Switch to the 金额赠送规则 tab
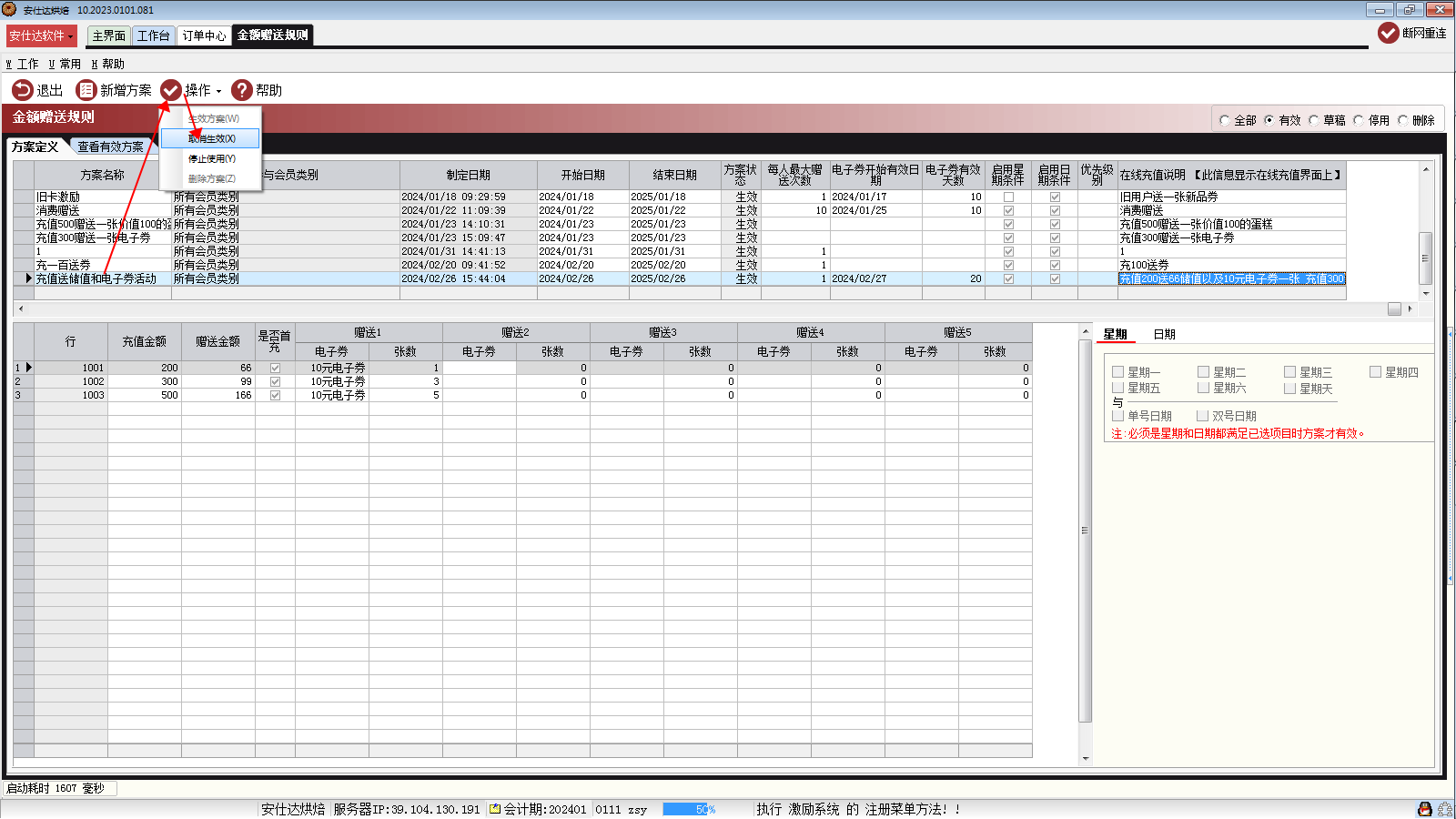This screenshot has width=1456, height=819. coord(272,35)
